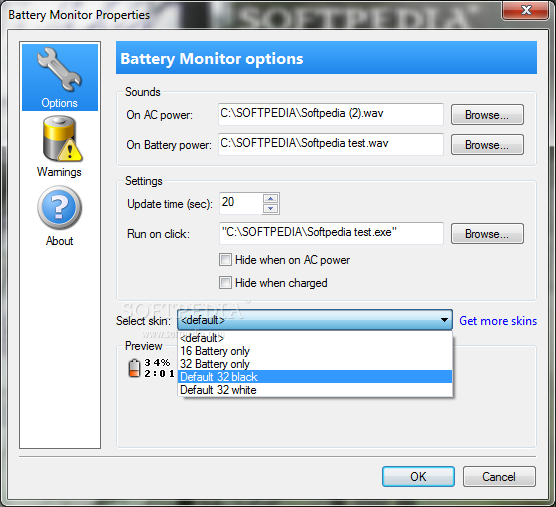The image size is (556, 507).
Task: Open the About question-mark page
Action: [x=60, y=216]
